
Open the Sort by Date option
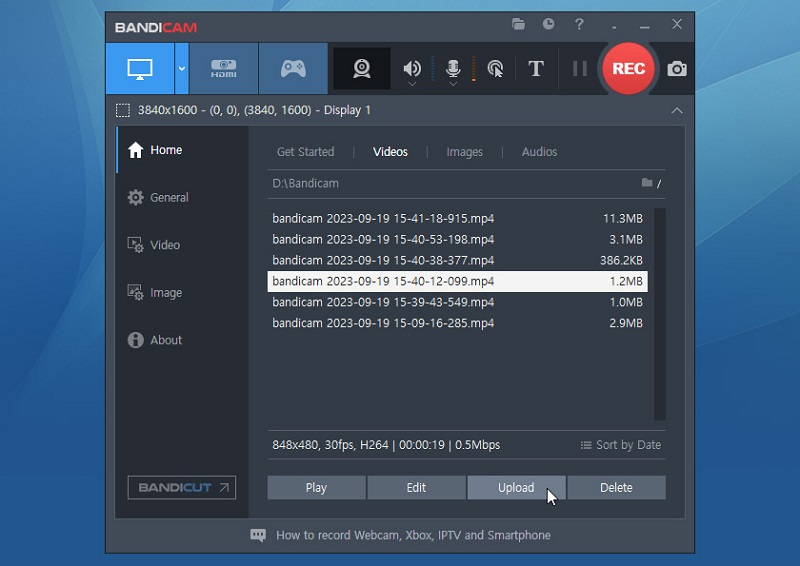620,445
